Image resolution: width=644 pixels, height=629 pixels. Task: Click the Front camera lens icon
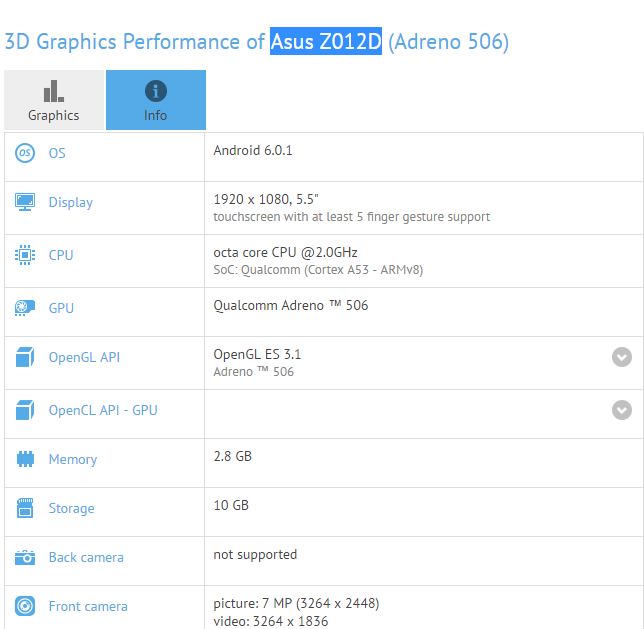point(25,606)
